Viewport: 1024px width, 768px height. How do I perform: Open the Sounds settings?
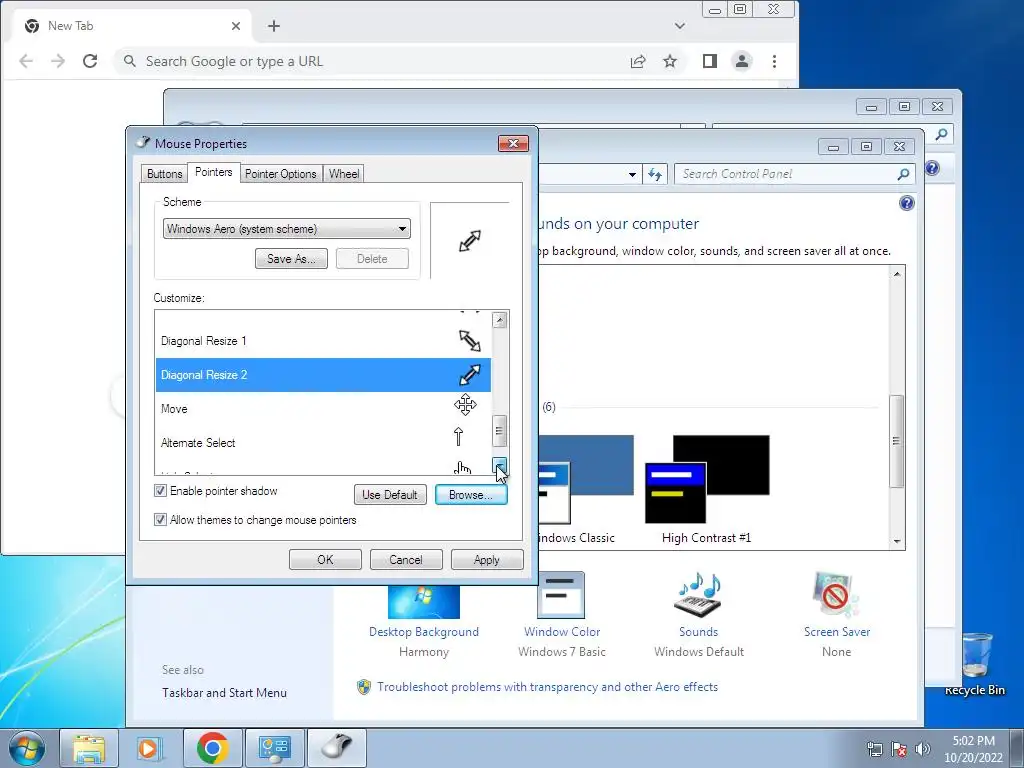[x=698, y=632]
